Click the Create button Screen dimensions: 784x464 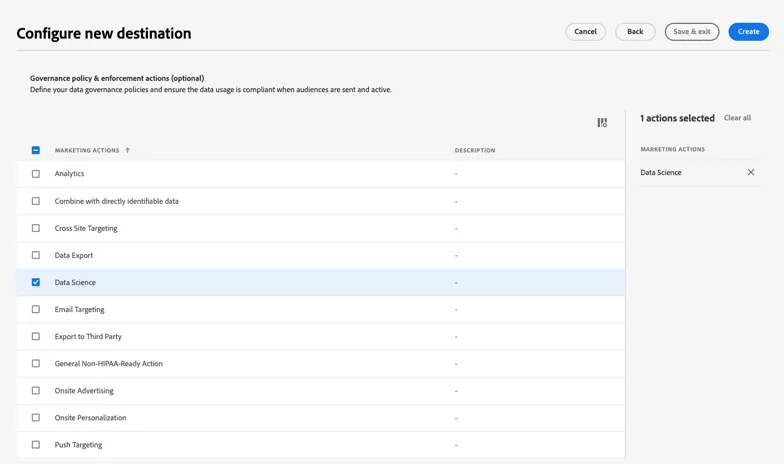(748, 32)
